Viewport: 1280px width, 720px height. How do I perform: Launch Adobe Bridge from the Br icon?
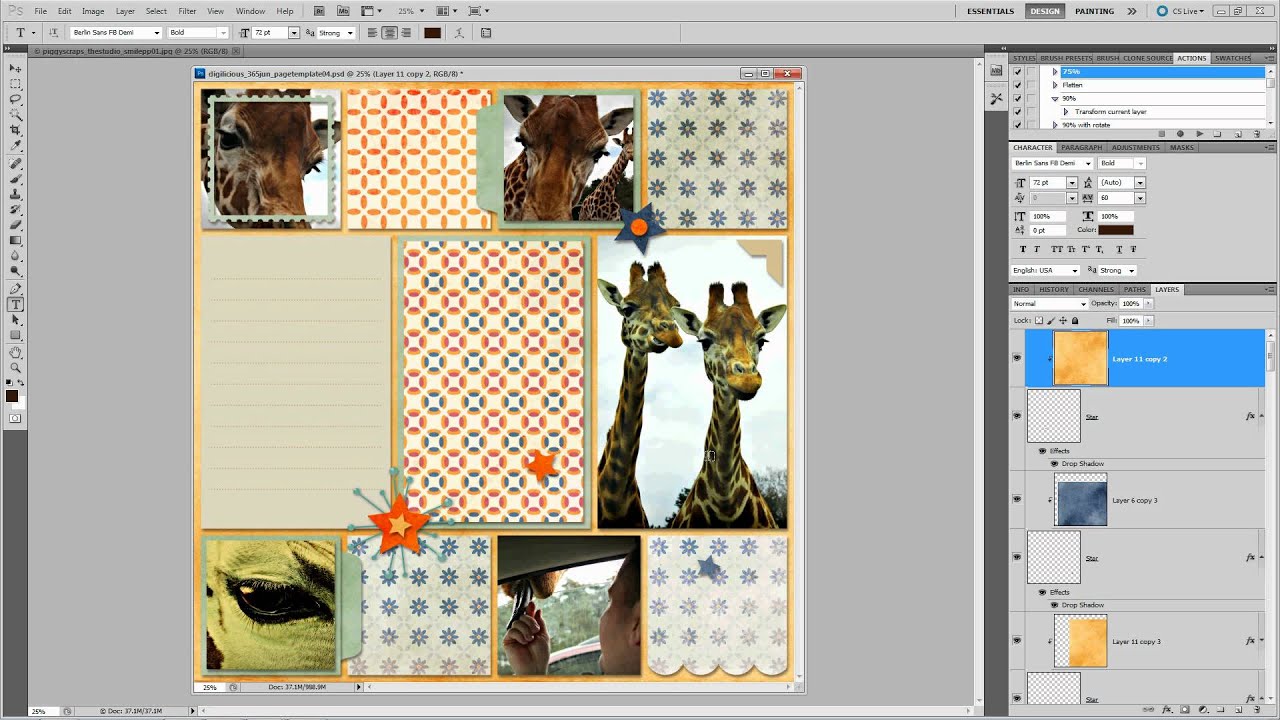pos(319,11)
